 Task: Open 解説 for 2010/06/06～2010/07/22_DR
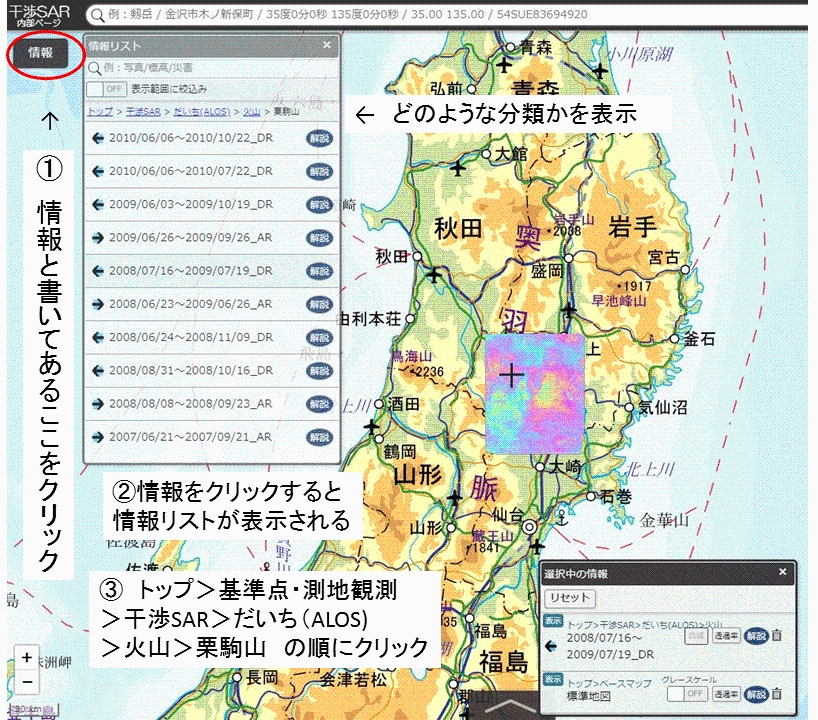point(319,172)
